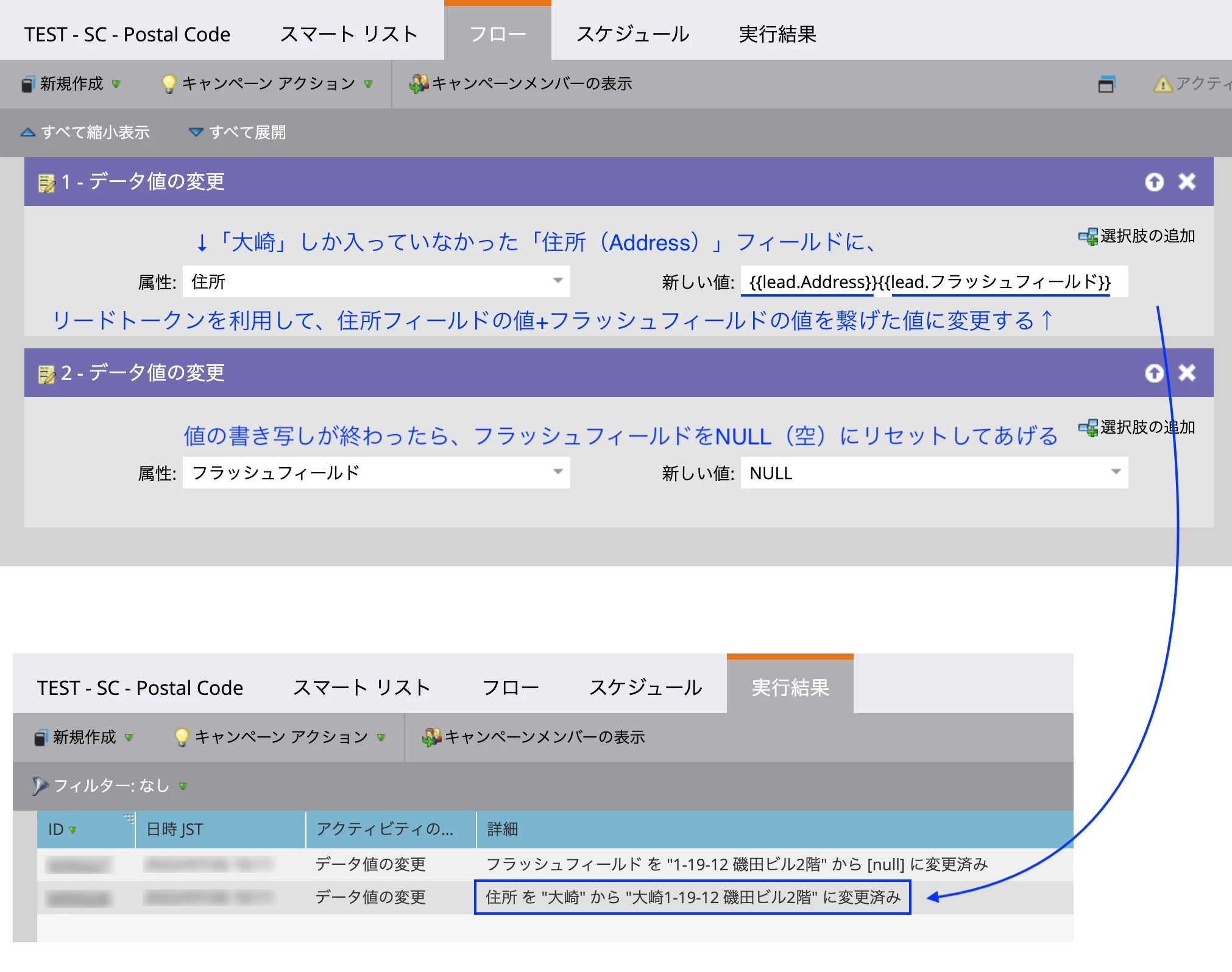Open 住所 attribute dropdown in step 1
The height and width of the screenshot is (972, 1232).
pos(558,281)
